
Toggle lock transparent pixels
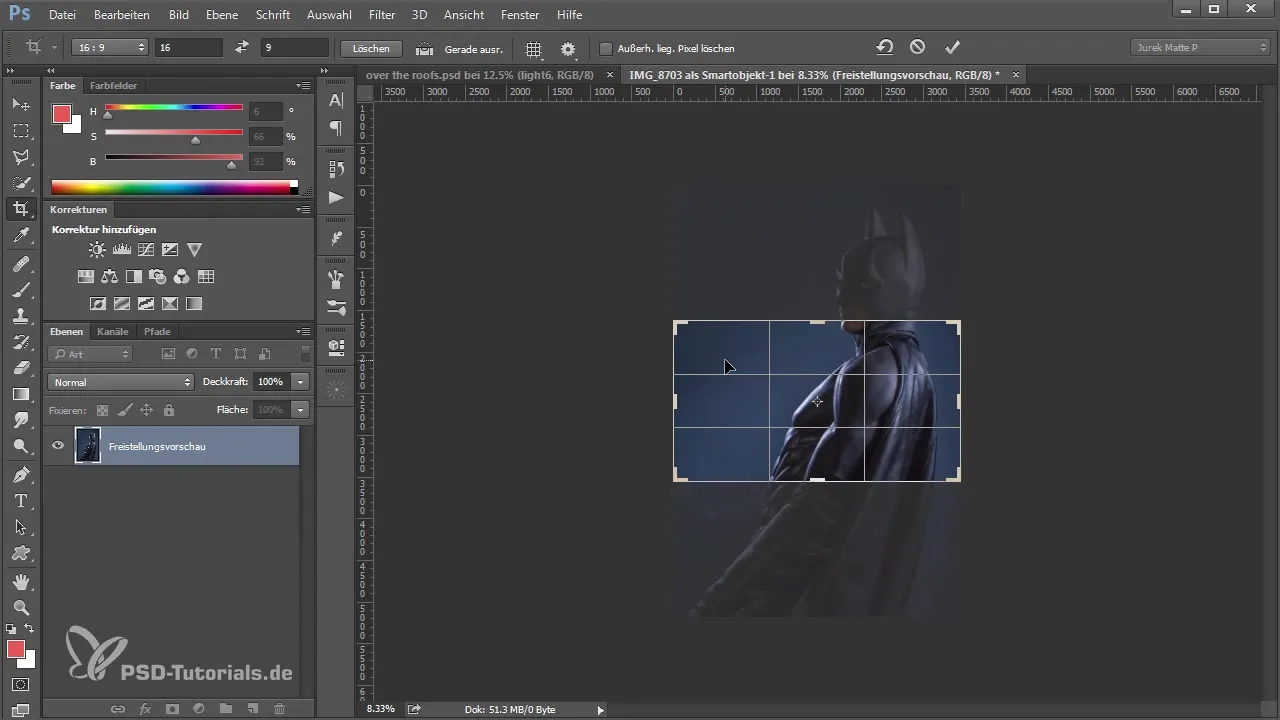click(102, 410)
